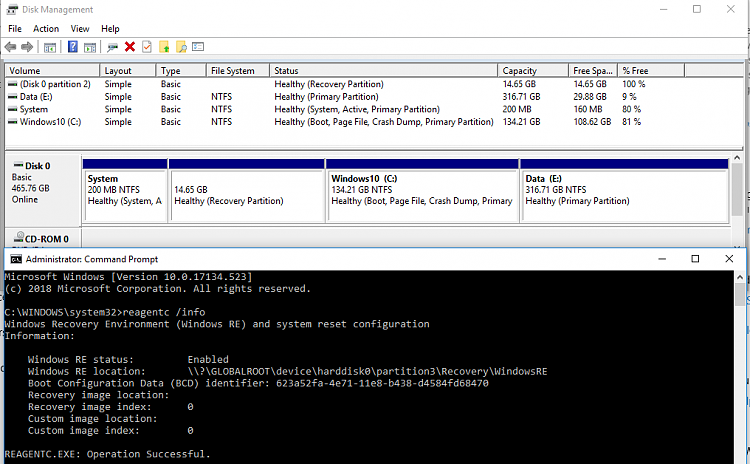Click the 9 % free cell
750x464 pixels.
point(629,97)
